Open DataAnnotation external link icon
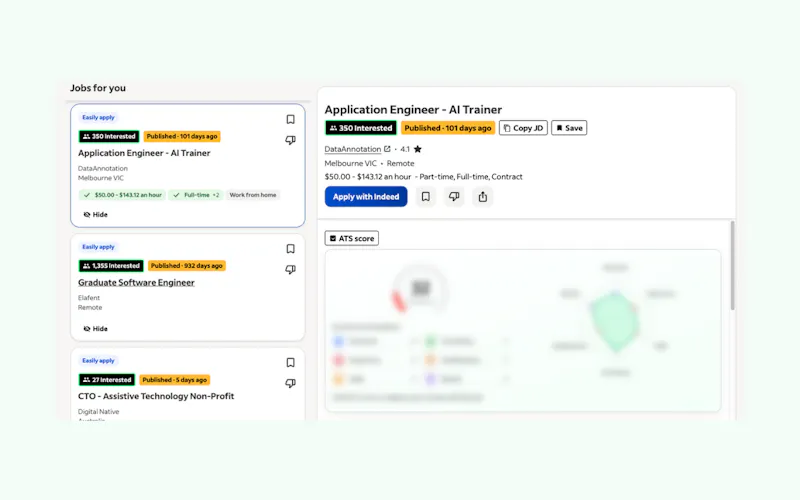The height and width of the screenshot is (500, 800). point(387,149)
